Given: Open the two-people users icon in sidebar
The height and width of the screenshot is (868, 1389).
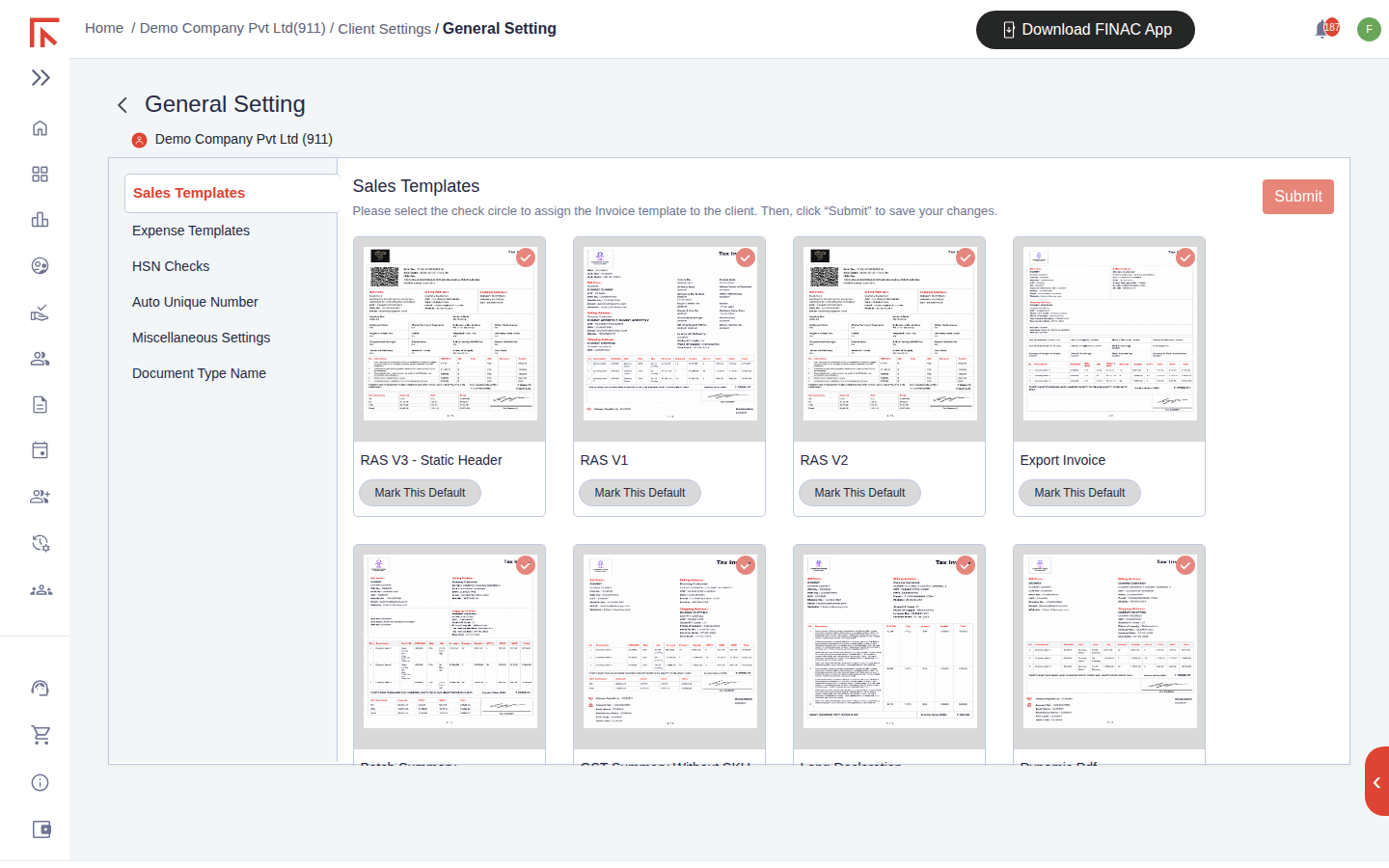Looking at the screenshot, I should point(40,359).
